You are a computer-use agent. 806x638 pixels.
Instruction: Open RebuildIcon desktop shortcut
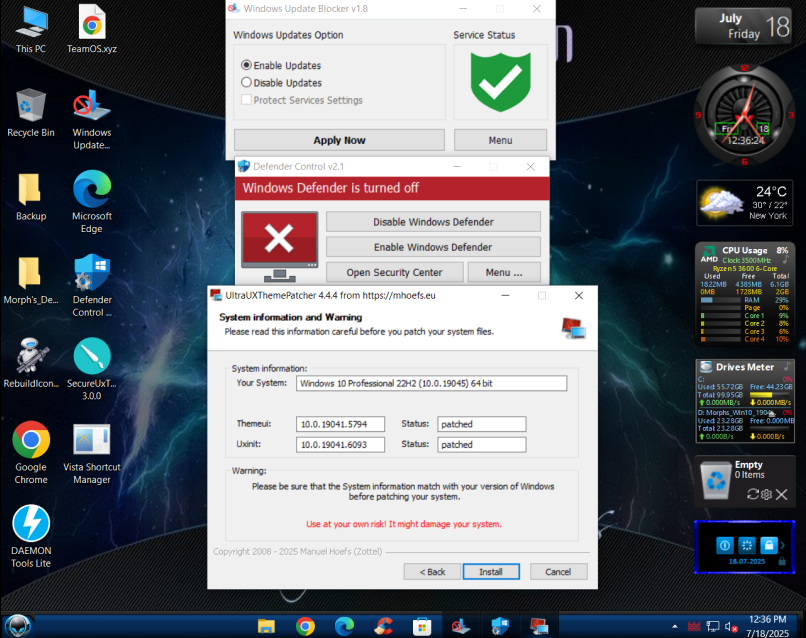point(31,364)
